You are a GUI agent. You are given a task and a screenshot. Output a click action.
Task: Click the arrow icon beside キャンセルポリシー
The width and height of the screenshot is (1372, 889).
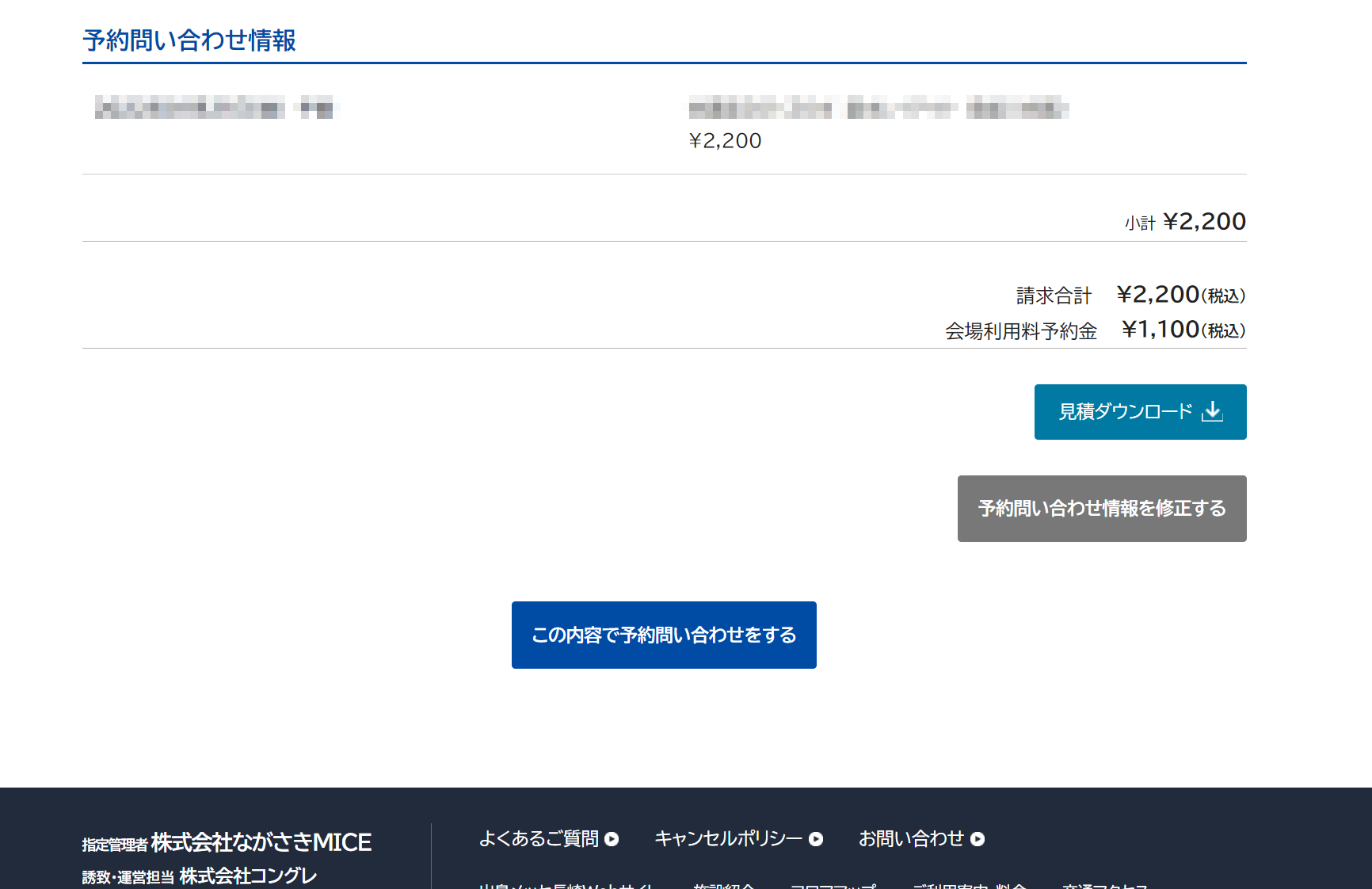(x=816, y=839)
